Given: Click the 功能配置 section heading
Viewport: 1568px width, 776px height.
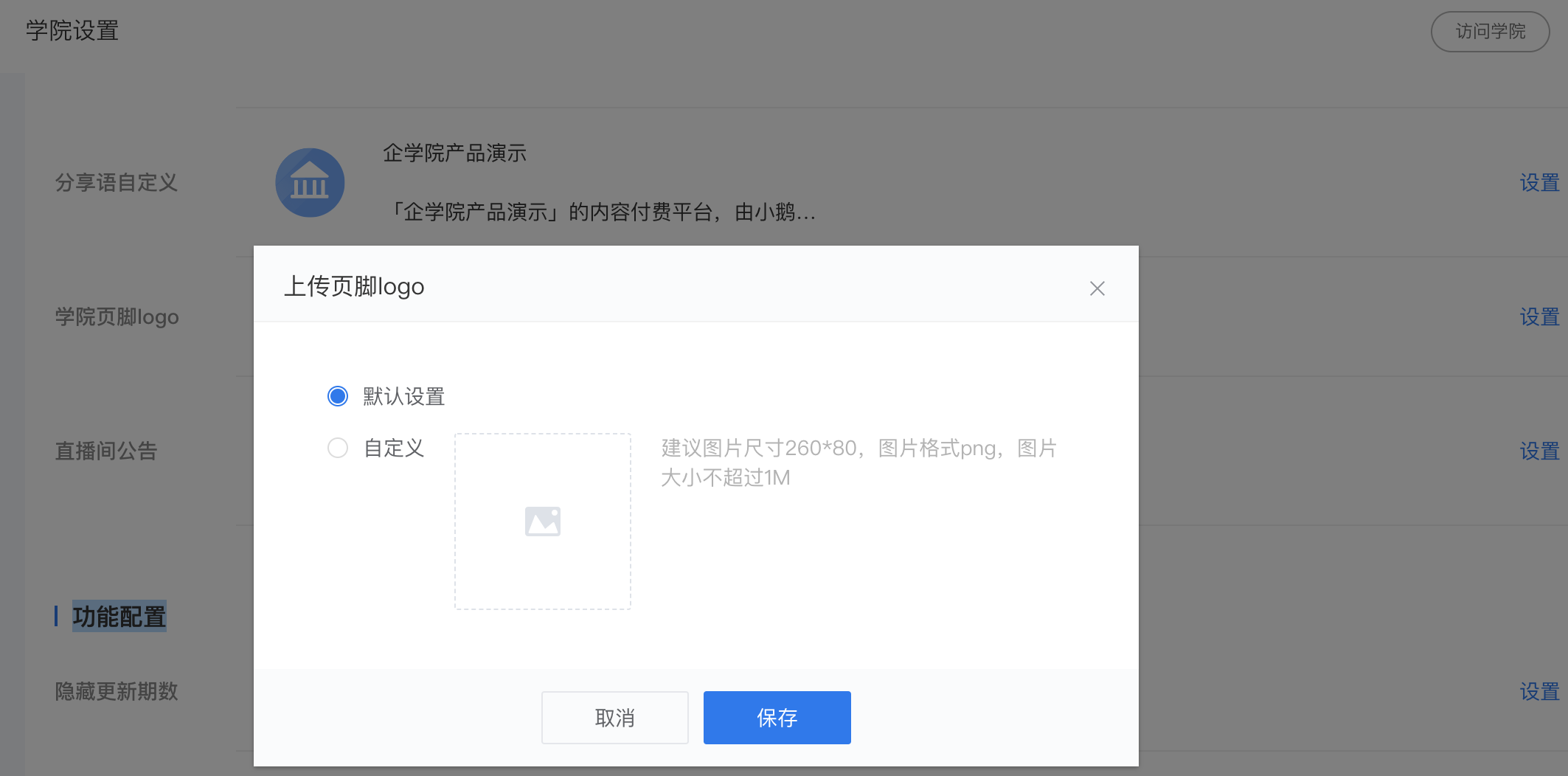Looking at the screenshot, I should [x=119, y=617].
